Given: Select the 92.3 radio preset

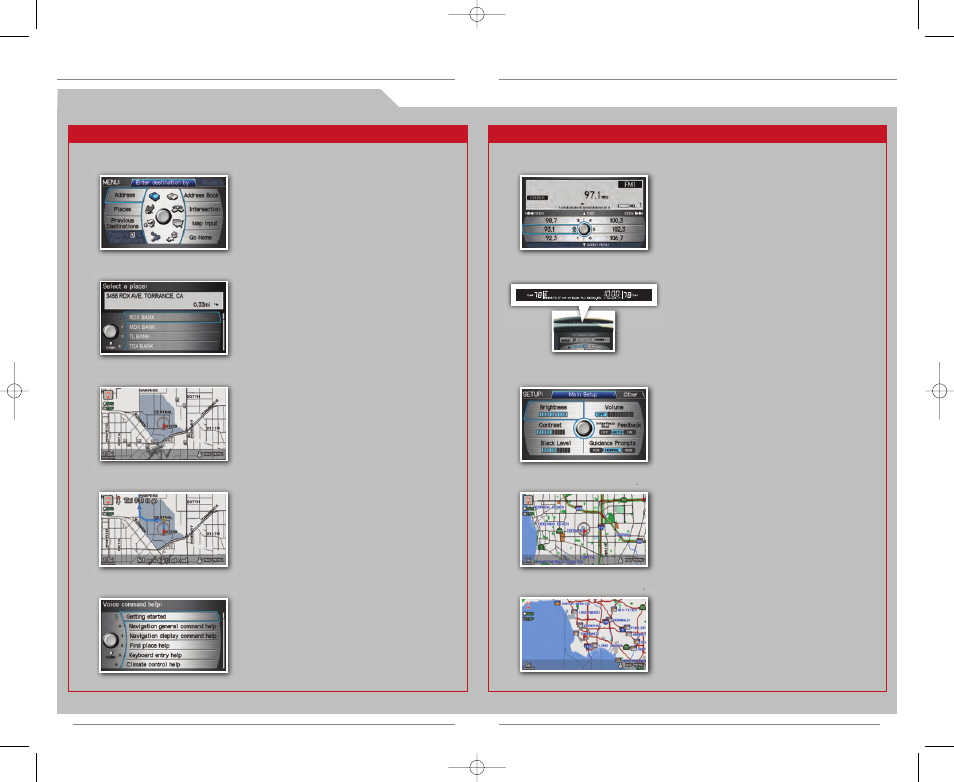Looking at the screenshot, I should [x=551, y=238].
